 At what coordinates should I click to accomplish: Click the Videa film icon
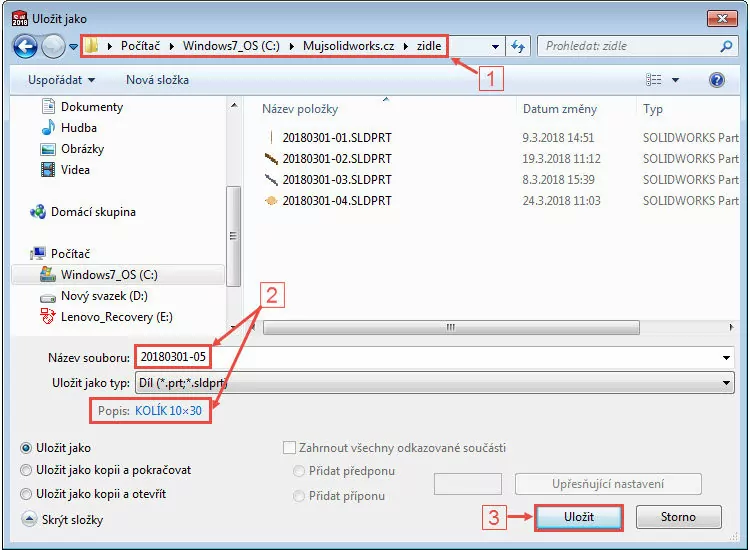coord(48,170)
